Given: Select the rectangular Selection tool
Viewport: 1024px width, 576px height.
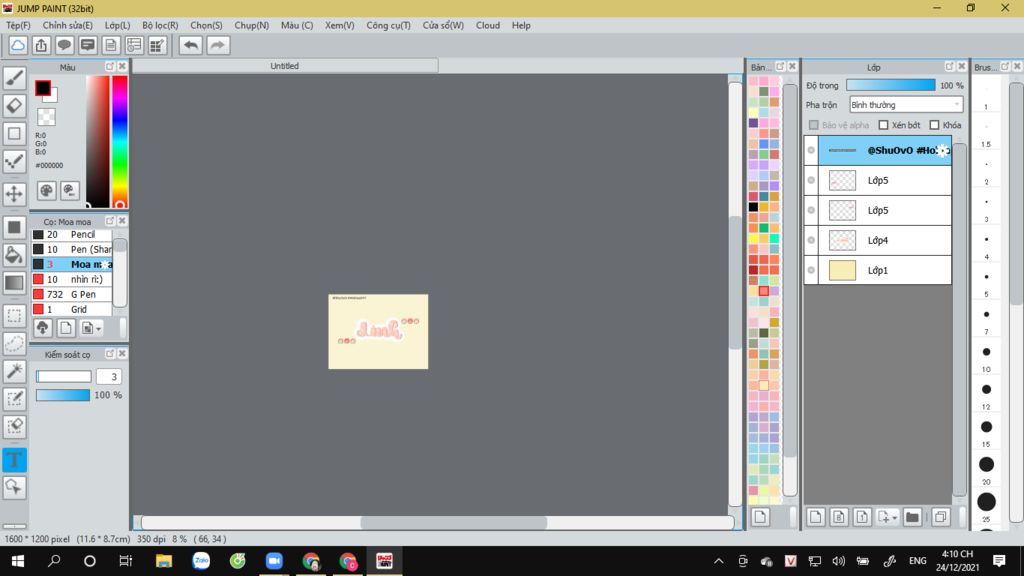Looking at the screenshot, I should coord(14,315).
